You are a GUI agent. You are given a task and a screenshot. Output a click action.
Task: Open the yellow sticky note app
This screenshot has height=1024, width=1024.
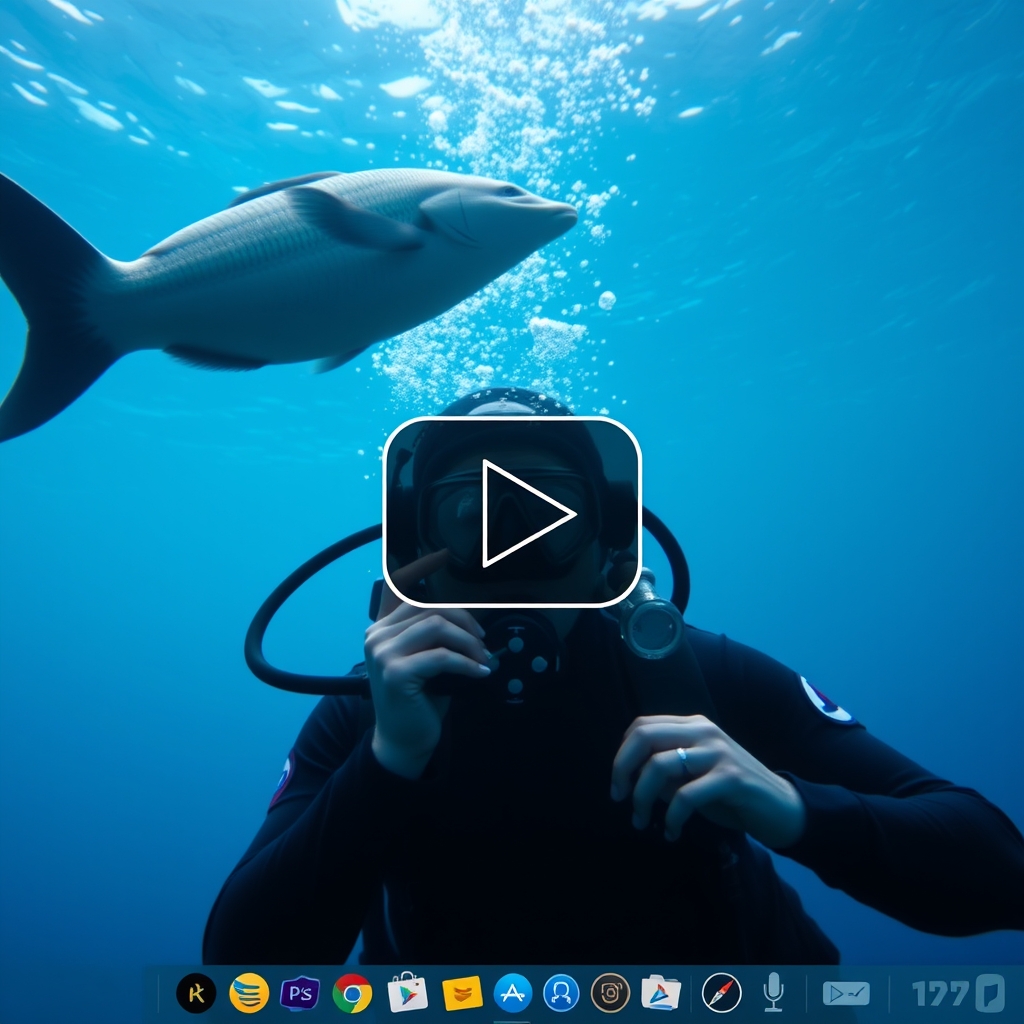tap(462, 993)
